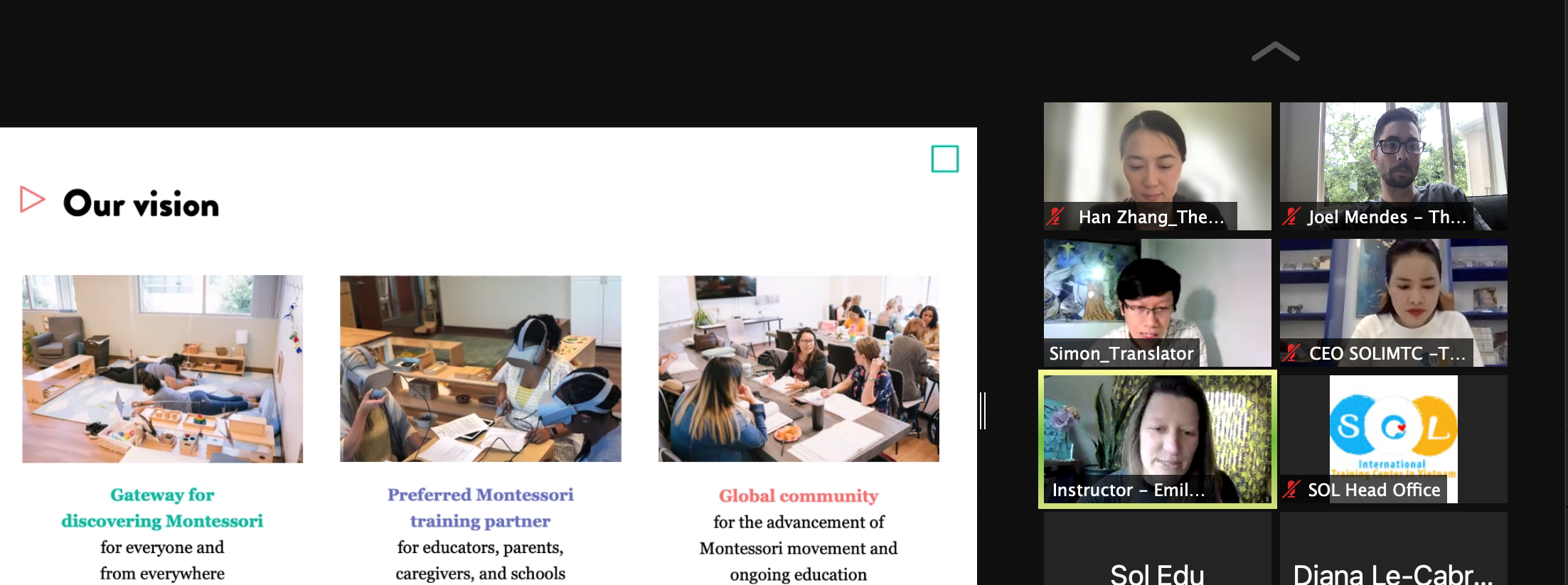This screenshot has width=1568, height=585.
Task: Click the Preferred Montessori training partner heading
Action: [480, 508]
